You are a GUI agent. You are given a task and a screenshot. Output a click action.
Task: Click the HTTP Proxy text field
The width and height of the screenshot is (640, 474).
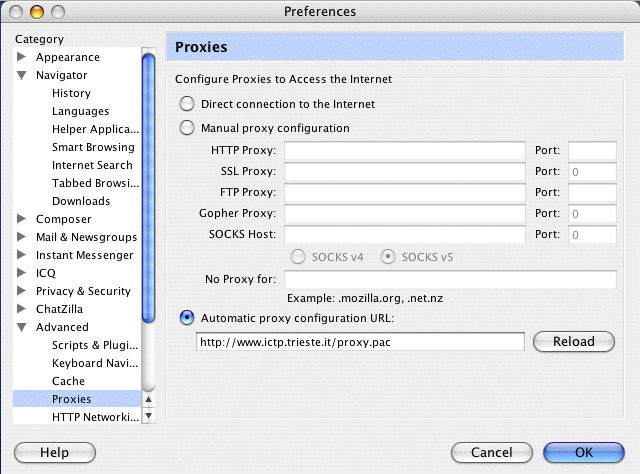click(405, 151)
